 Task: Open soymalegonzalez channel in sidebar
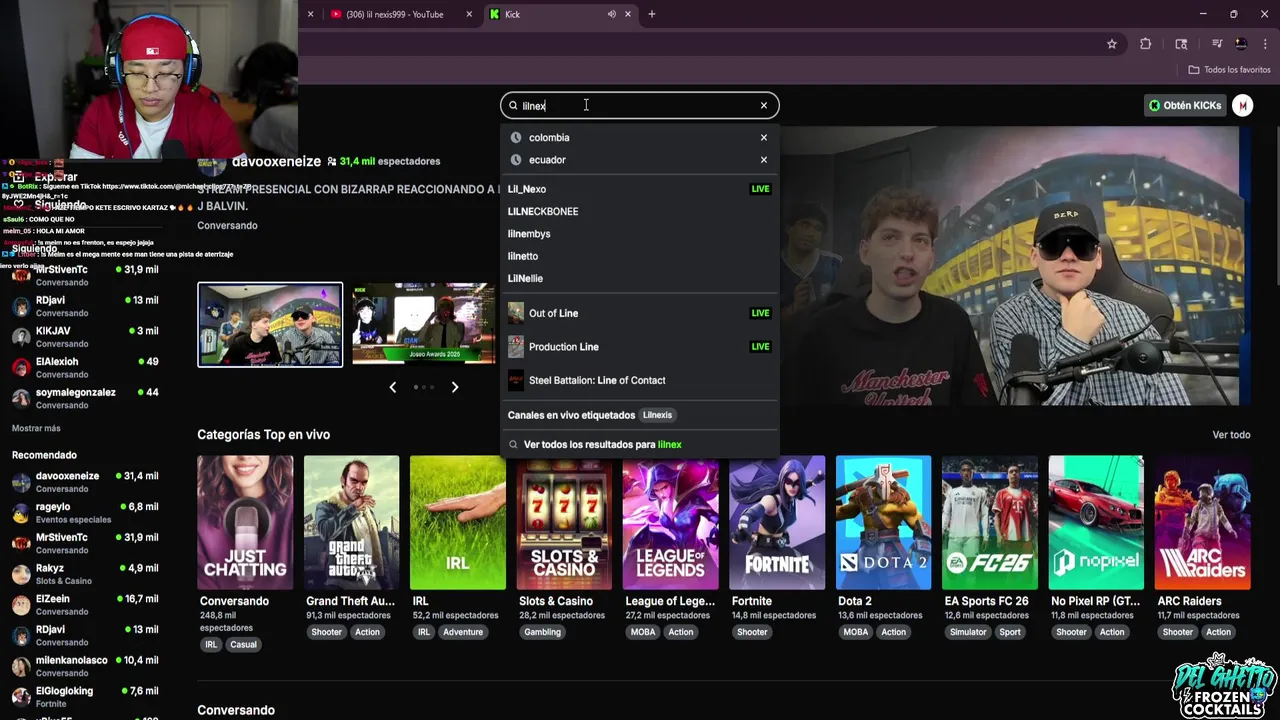[85, 398]
